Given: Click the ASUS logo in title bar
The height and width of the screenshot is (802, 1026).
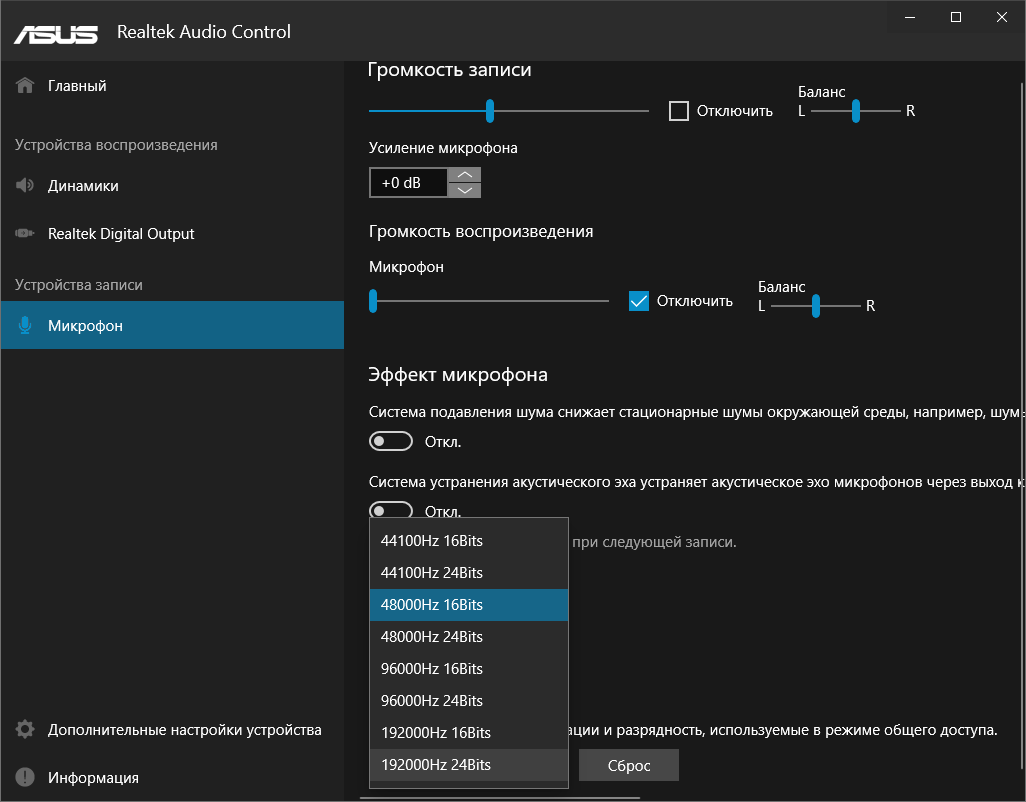Looking at the screenshot, I should point(56,33).
